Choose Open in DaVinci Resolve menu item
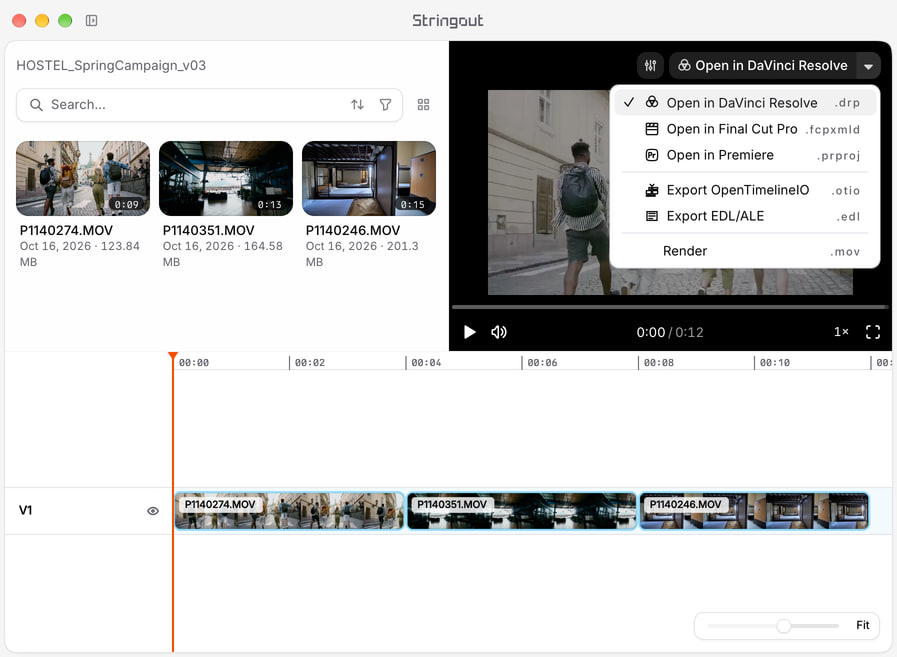 click(x=745, y=103)
